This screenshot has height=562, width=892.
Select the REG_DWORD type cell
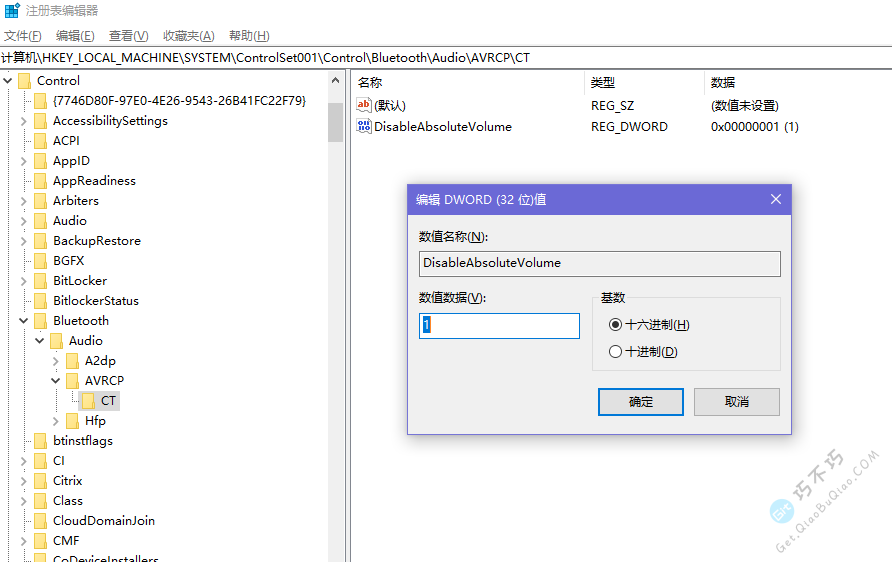(629, 126)
